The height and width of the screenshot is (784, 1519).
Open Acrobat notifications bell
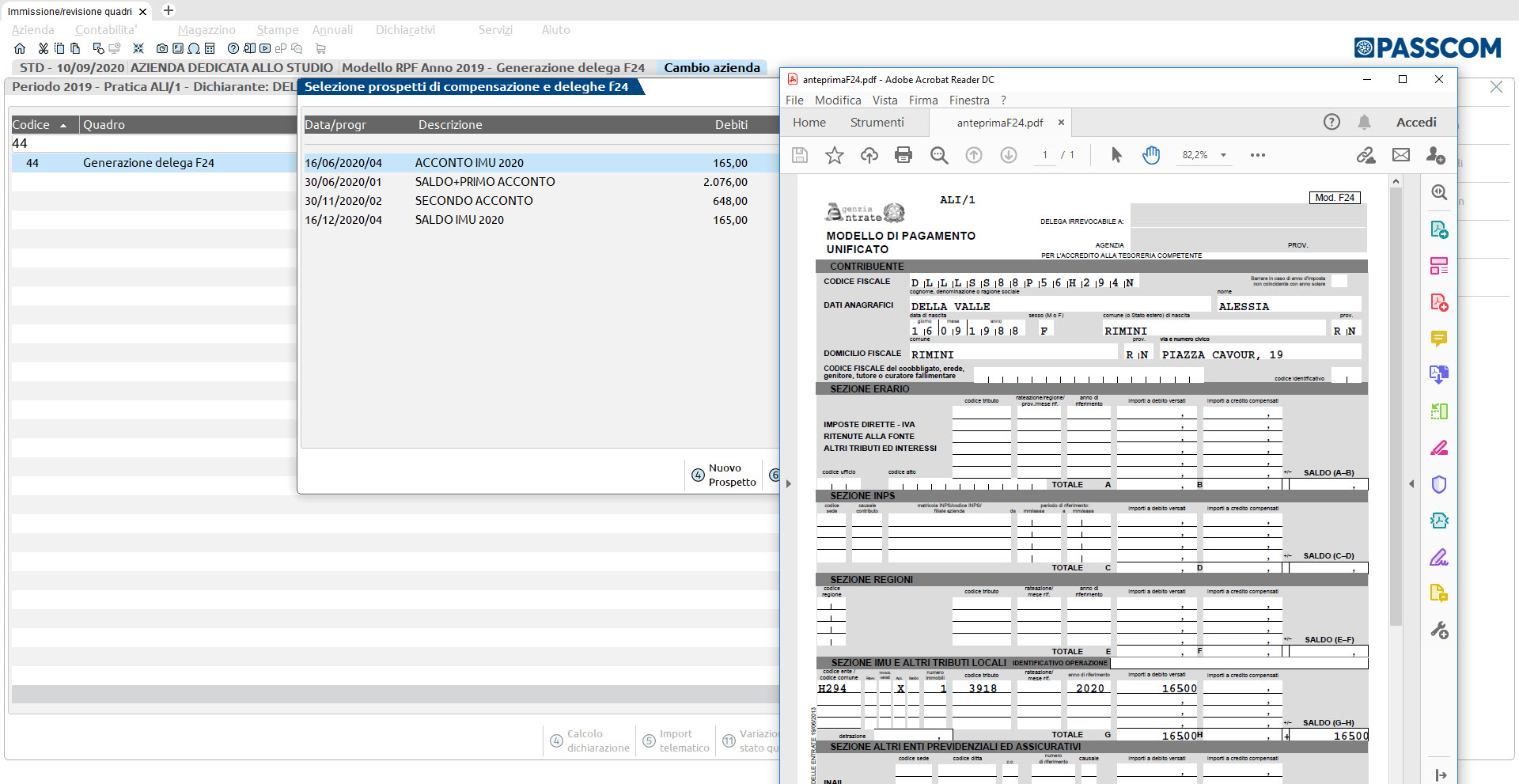pos(1365,122)
